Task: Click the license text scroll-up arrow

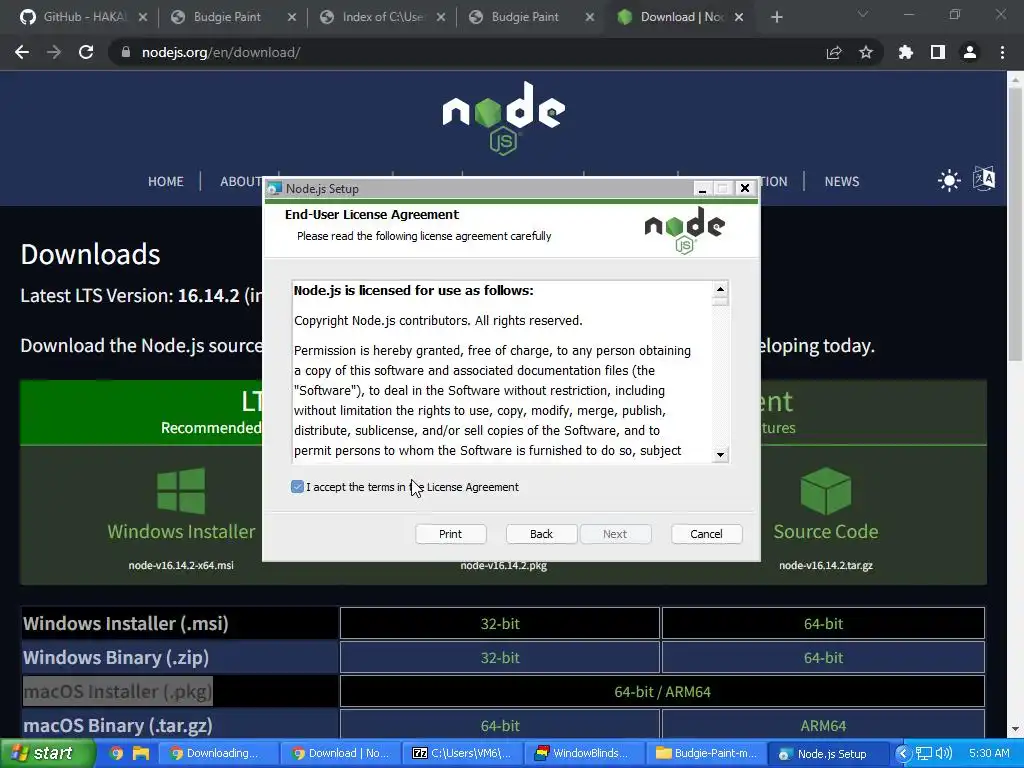Action: 720,289
